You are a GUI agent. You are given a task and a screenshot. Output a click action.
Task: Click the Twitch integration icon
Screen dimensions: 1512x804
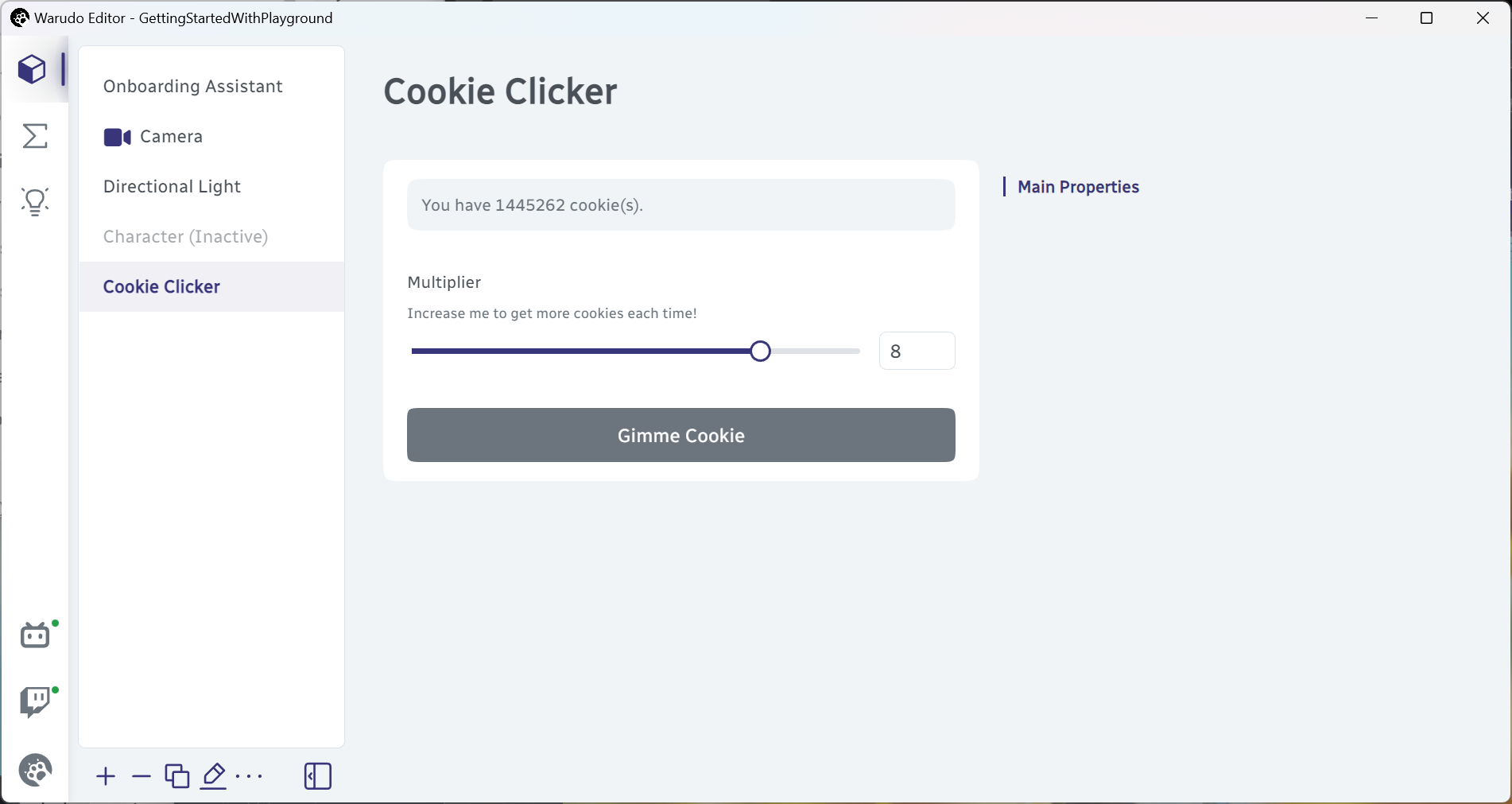coord(36,702)
